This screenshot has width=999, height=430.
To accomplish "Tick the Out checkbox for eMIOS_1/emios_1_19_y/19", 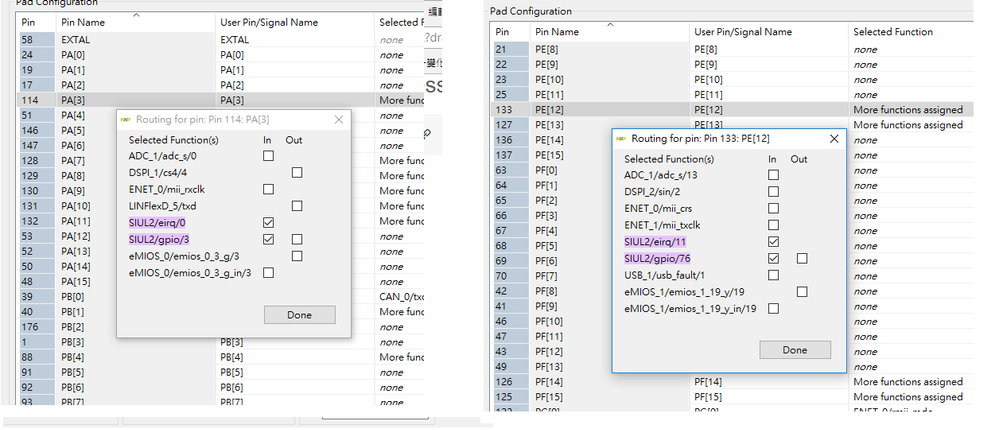I will tap(801, 292).
